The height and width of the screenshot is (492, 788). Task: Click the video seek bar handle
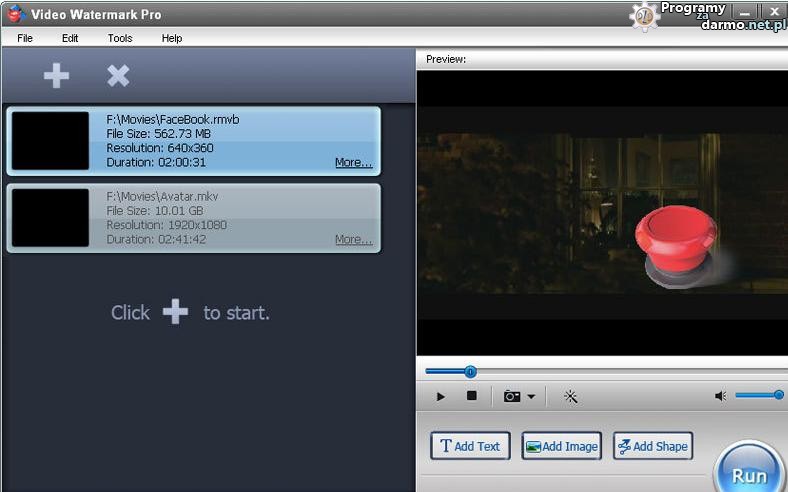coord(470,372)
